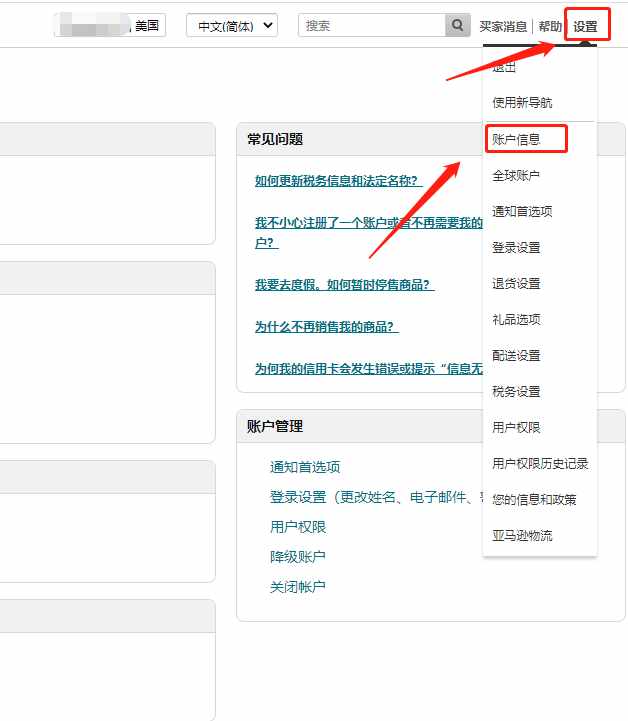Click 通知首选项 under 账户管理
Screen dimensions: 628x721
pyautogui.click(x=305, y=467)
